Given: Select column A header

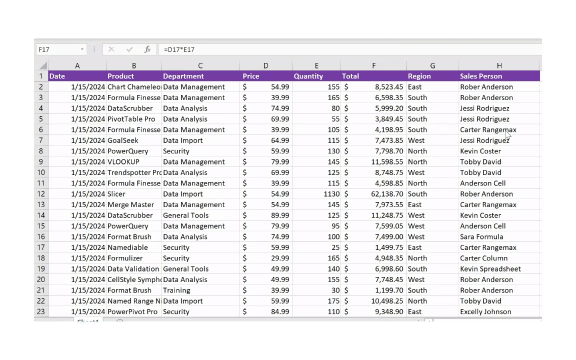Looking at the screenshot, I should point(77,65).
